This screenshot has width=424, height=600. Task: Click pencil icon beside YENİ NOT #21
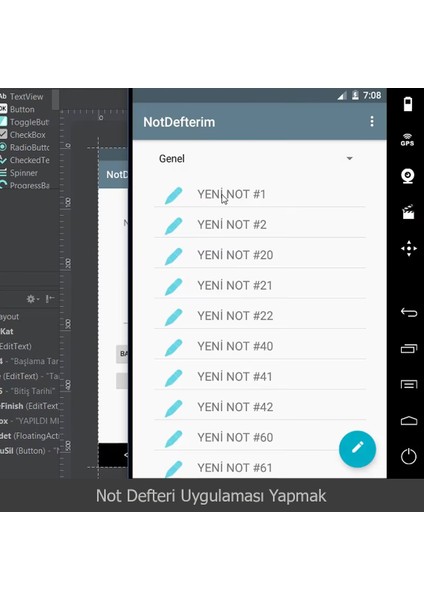[173, 287]
